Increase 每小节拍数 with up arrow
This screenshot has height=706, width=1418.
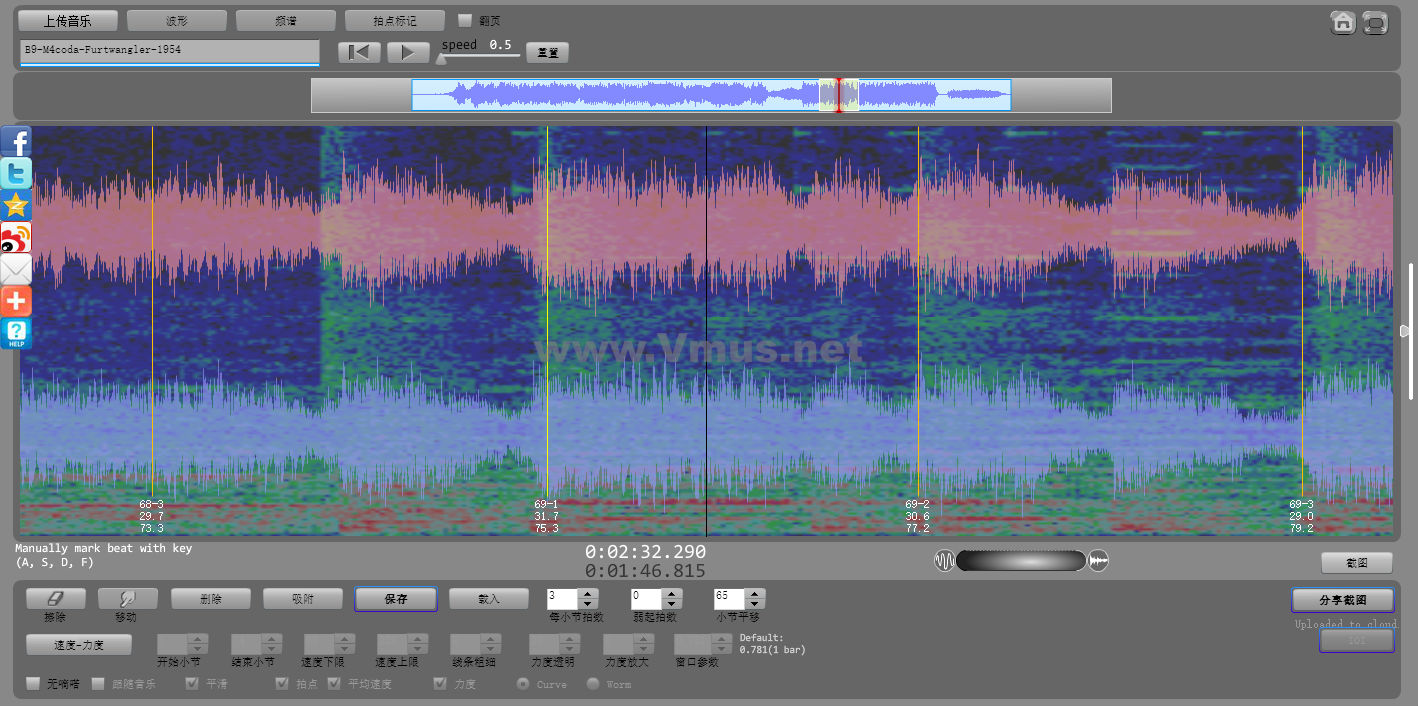589,594
